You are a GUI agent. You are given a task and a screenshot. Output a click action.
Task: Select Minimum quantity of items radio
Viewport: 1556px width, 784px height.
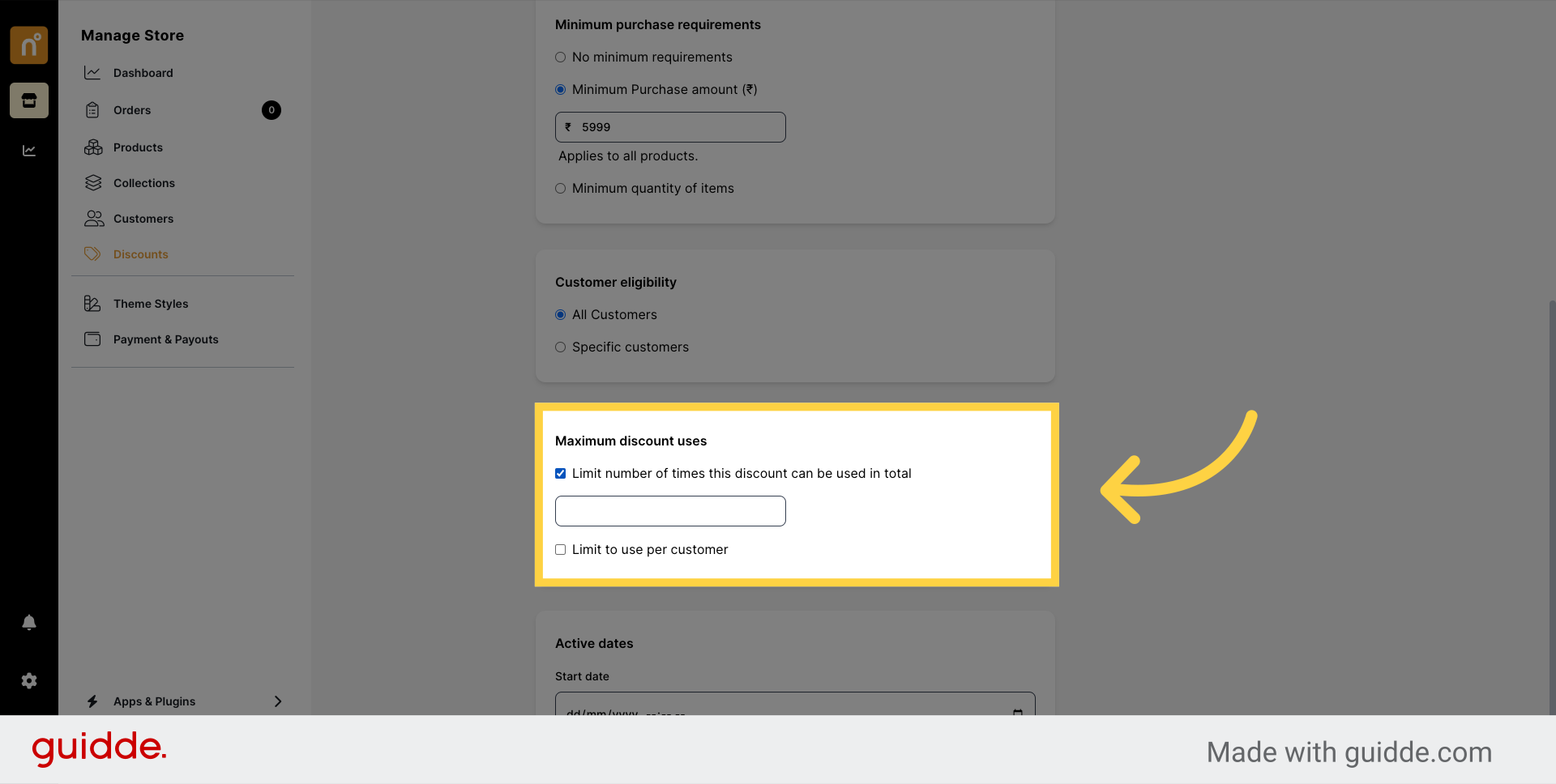pyautogui.click(x=560, y=189)
